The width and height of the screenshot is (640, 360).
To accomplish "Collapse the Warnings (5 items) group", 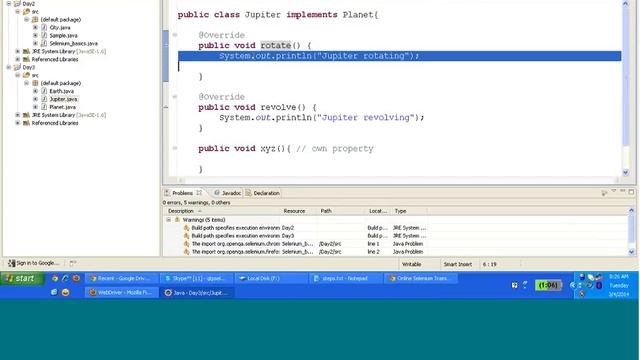I will [169, 220].
